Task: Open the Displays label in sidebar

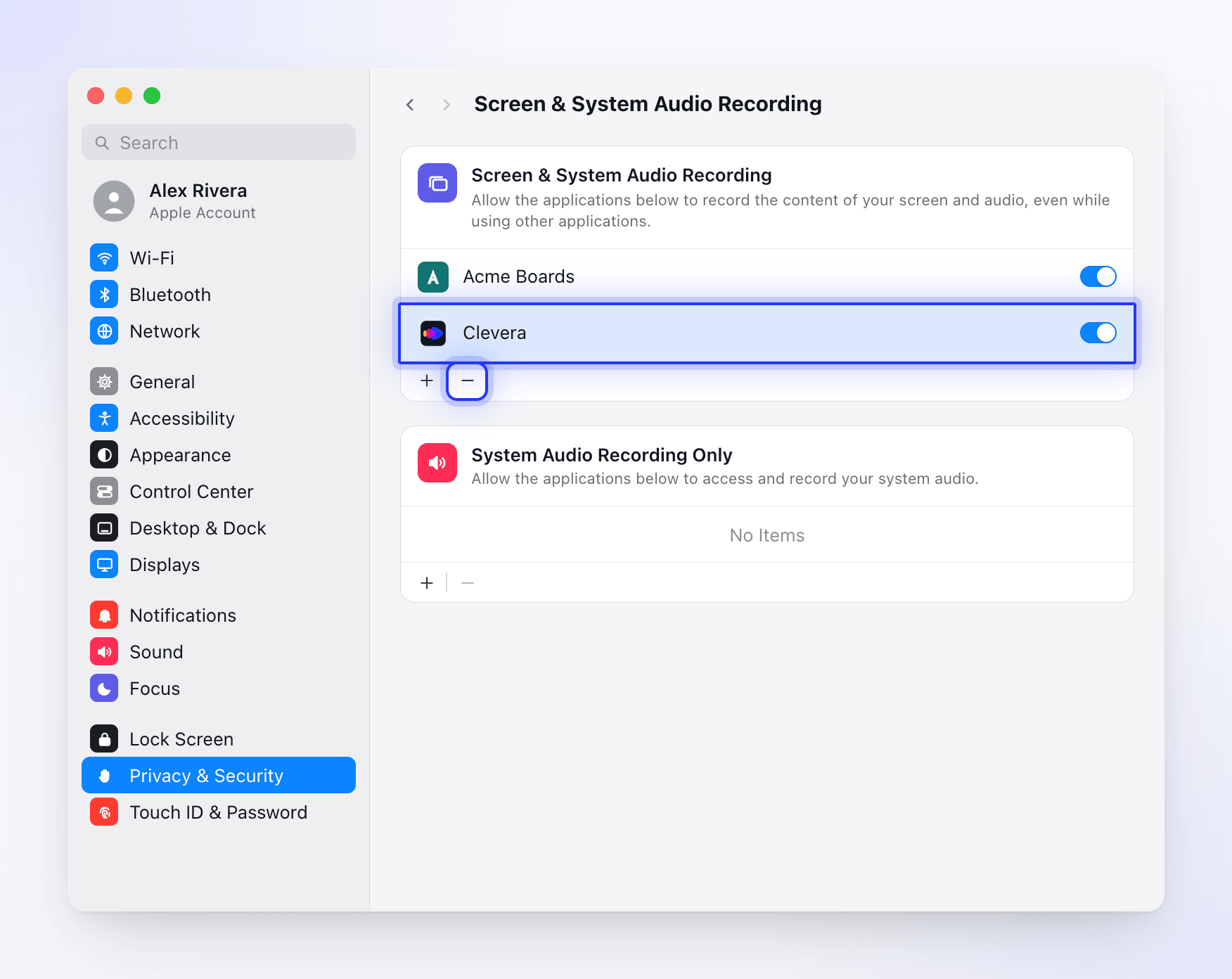Action: 165,565
